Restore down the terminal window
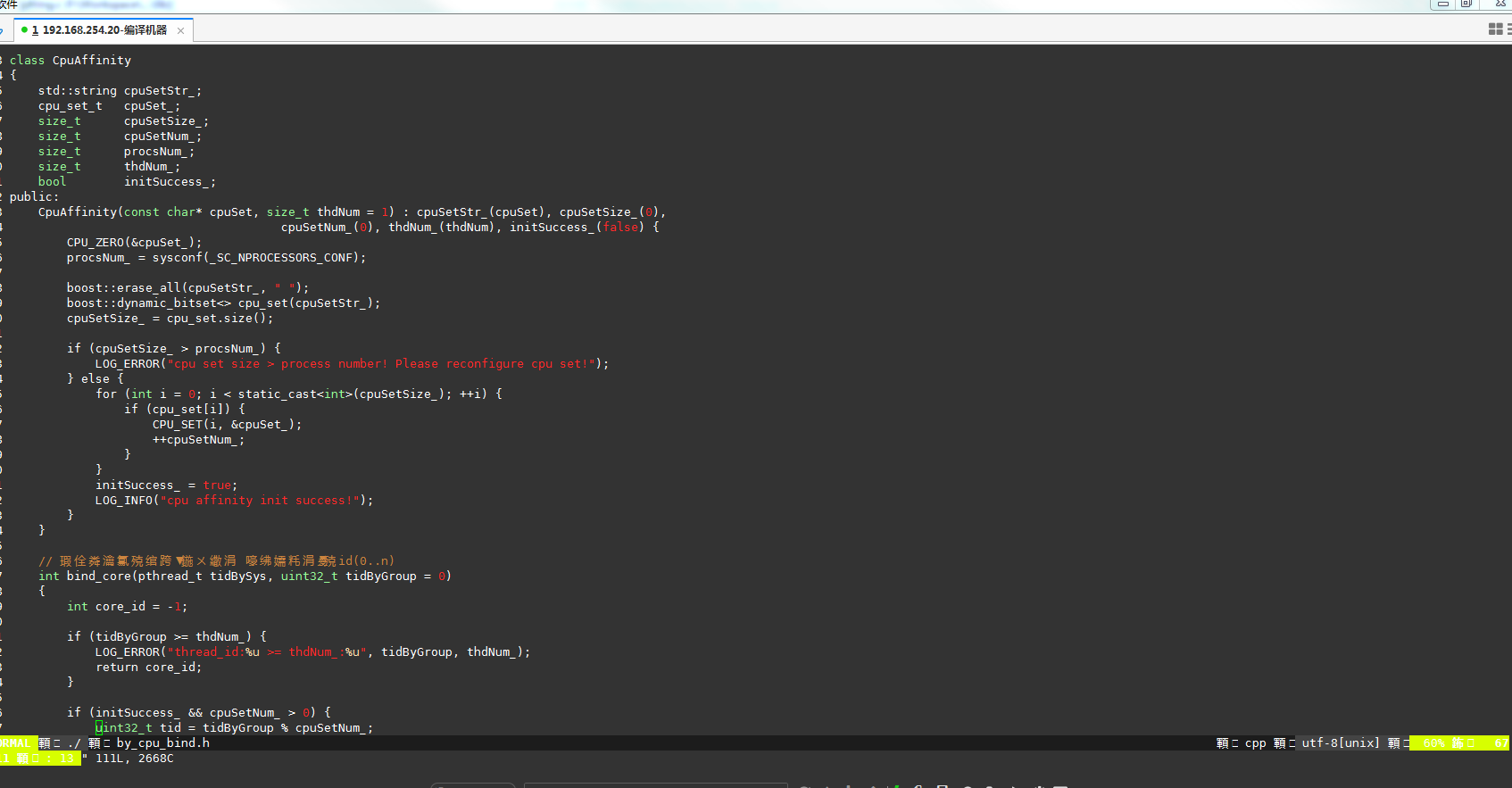 tap(1466, 4)
